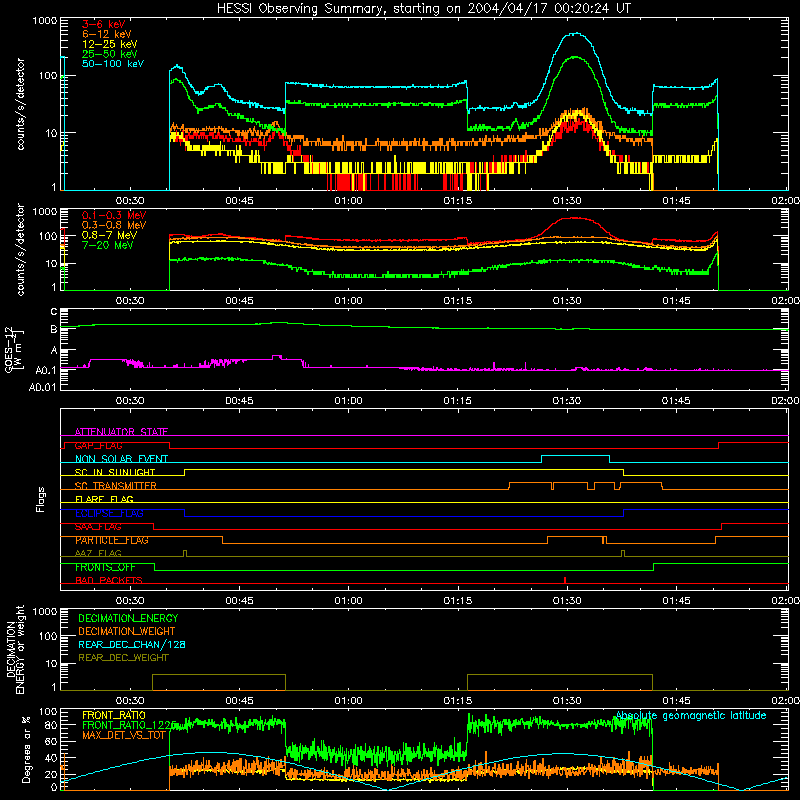Select the cyan 50-100 keV legend label
The height and width of the screenshot is (800, 800).
(x=113, y=64)
